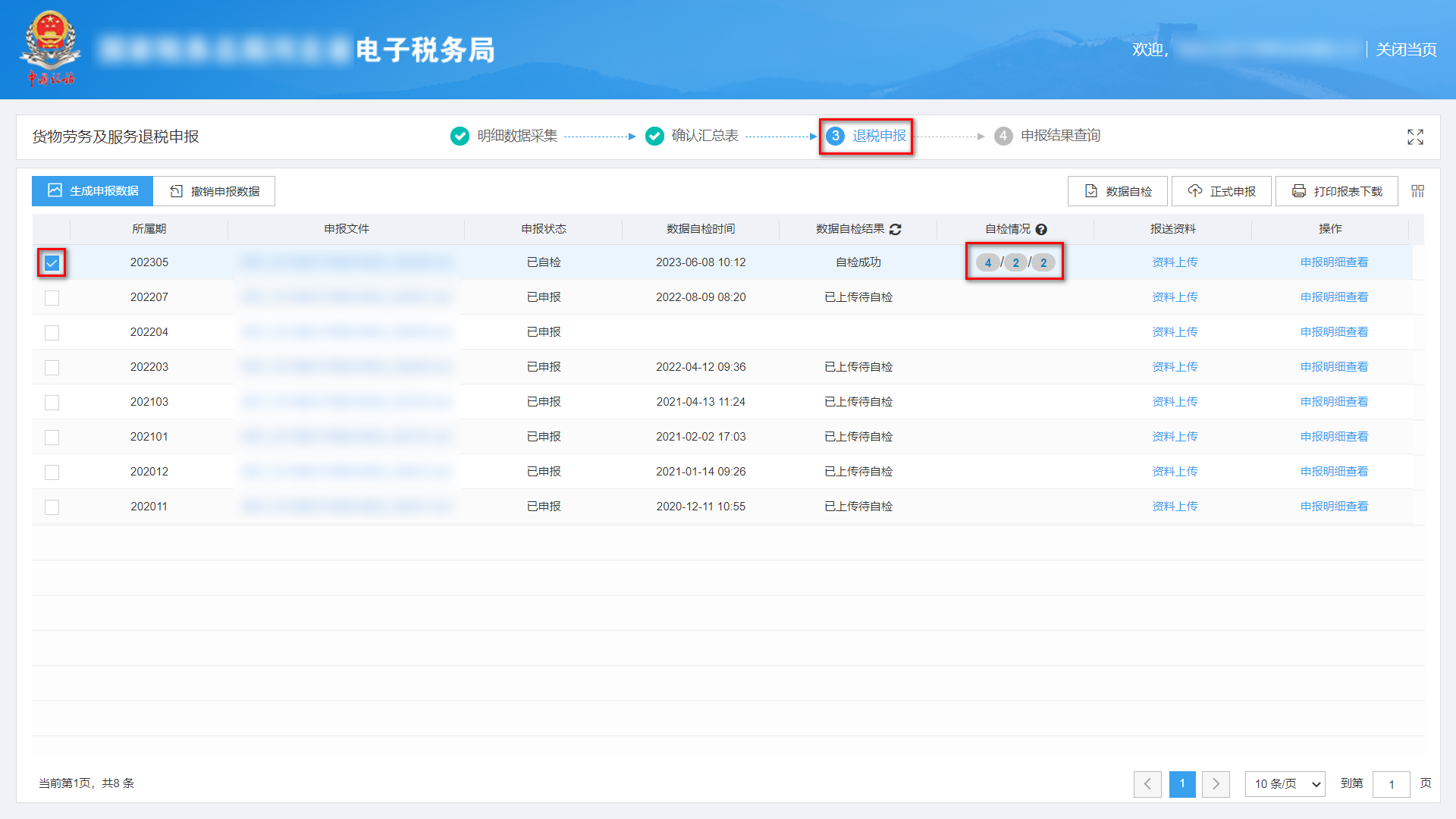Refresh the 数据自检结果 column results

click(896, 229)
